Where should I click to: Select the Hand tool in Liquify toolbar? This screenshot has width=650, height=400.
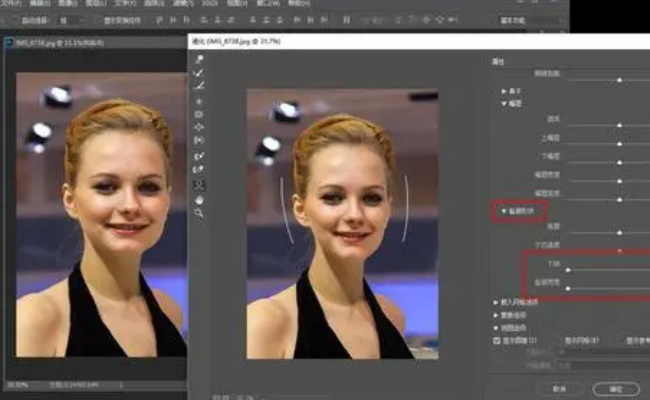pyautogui.click(x=199, y=199)
